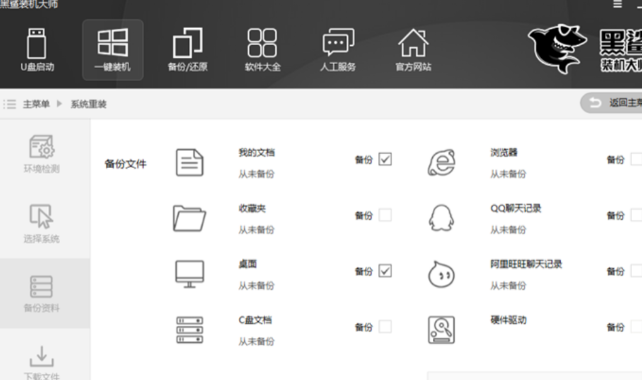
Task: Click the 主菜单 list icon
Action: 9,104
